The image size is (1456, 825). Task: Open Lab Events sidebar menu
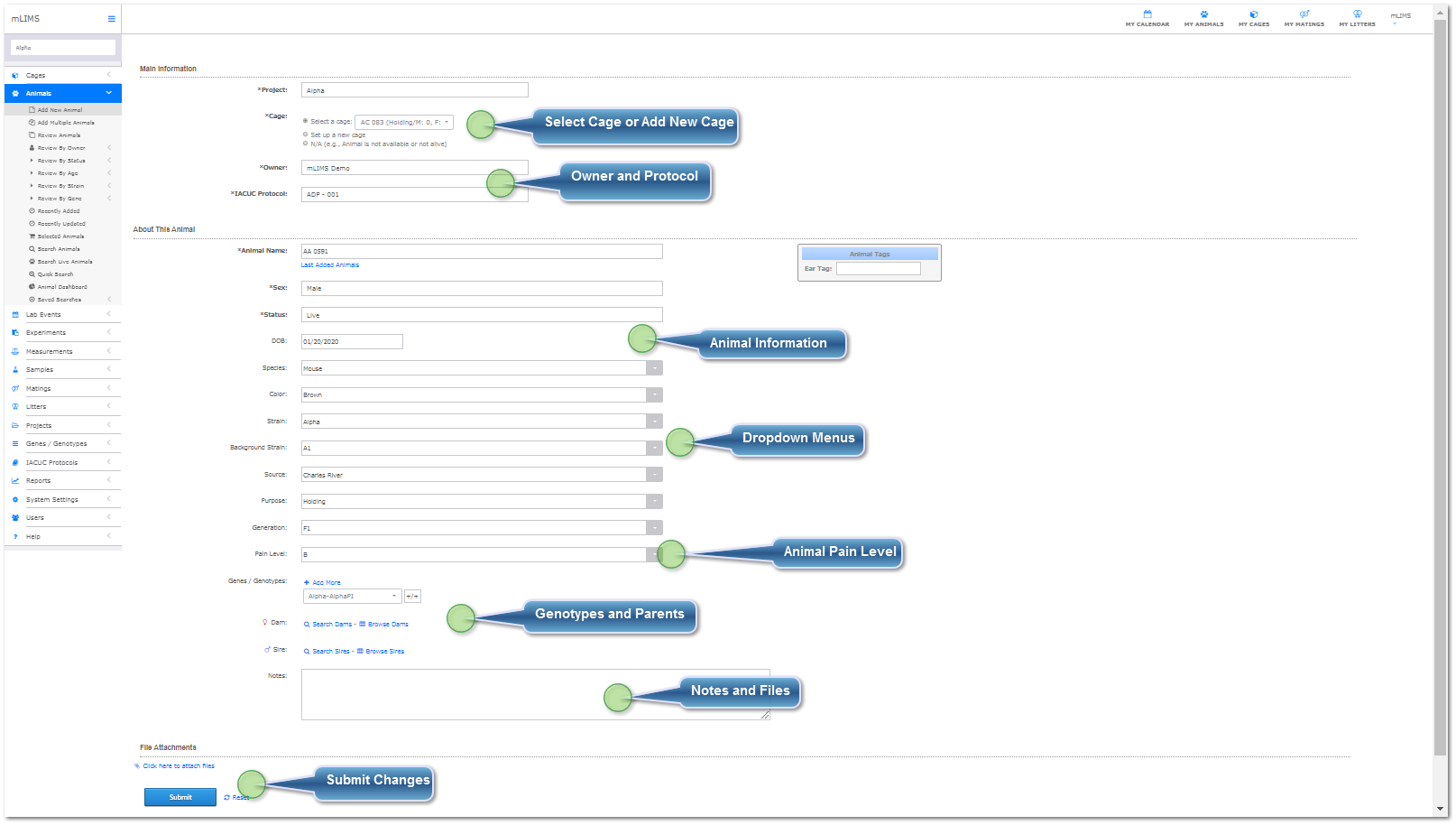point(63,315)
